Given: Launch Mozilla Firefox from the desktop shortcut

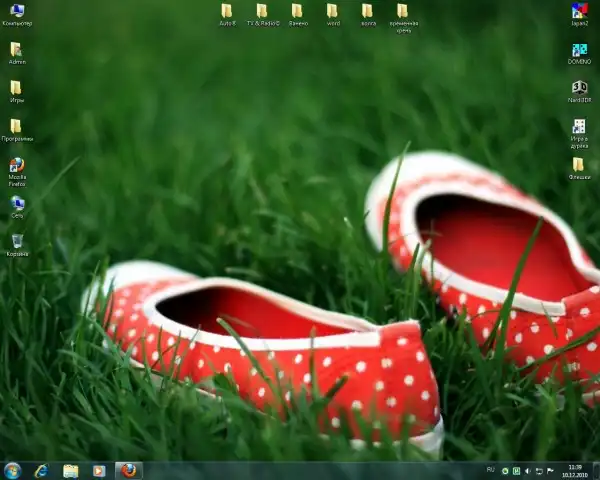Looking at the screenshot, I should pyautogui.click(x=17, y=166).
